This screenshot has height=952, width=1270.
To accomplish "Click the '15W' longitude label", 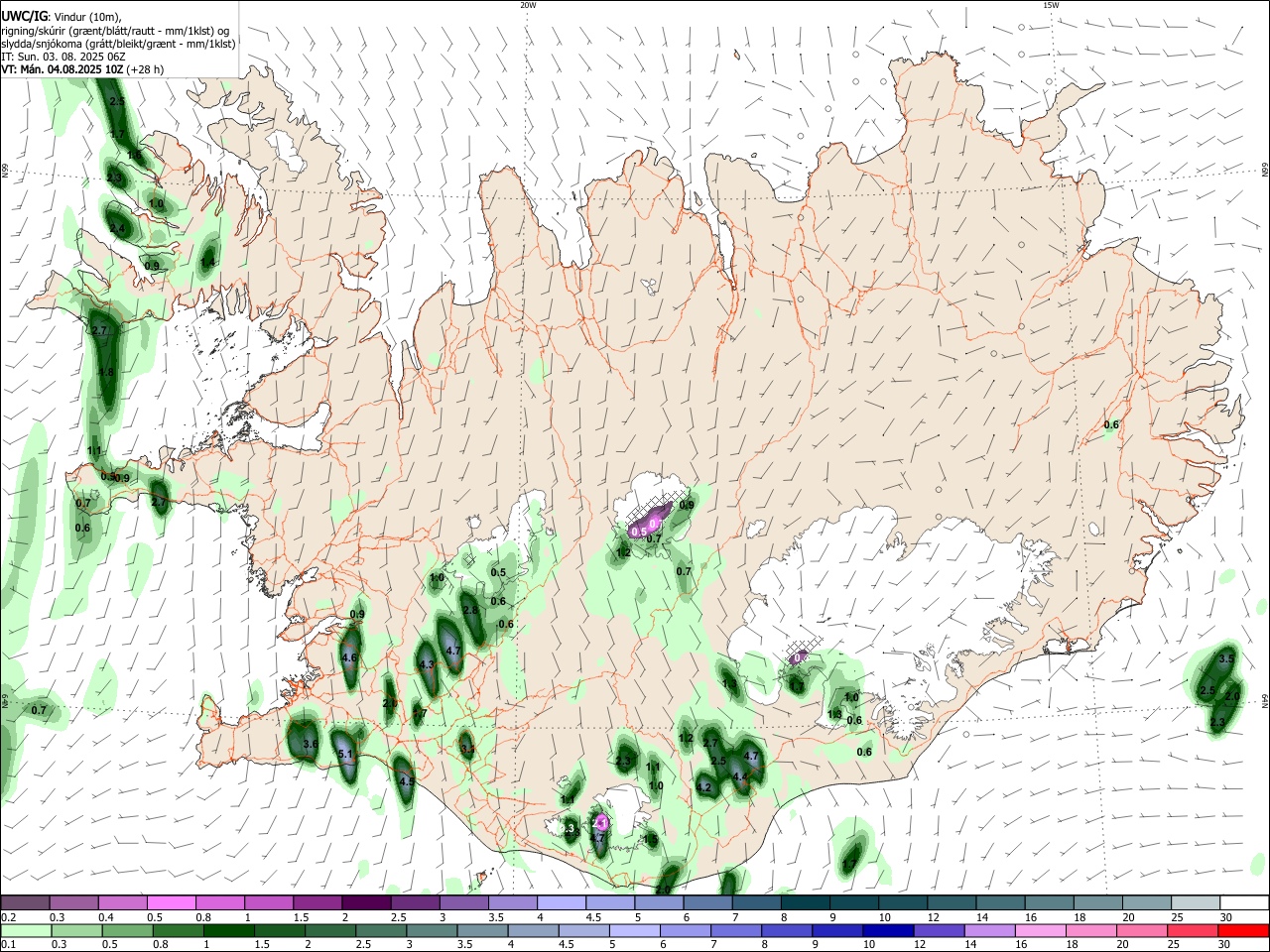I will pos(1052,5).
